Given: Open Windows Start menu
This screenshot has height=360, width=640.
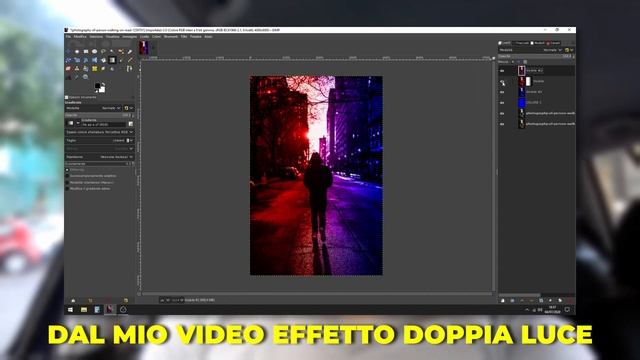Looking at the screenshot, I should [x=70, y=310].
